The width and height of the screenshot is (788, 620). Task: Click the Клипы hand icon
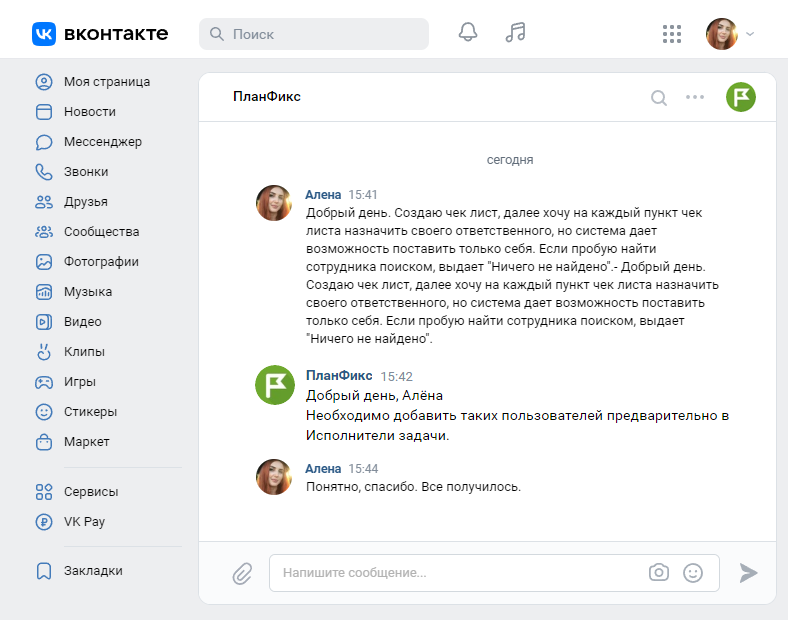[x=44, y=352]
